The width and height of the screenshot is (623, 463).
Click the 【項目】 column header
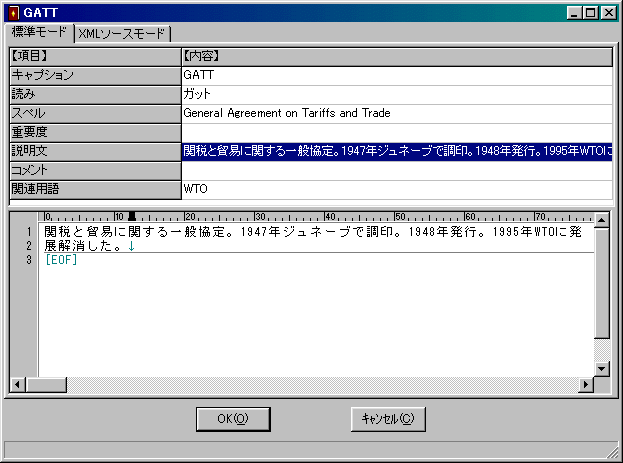pos(95,56)
